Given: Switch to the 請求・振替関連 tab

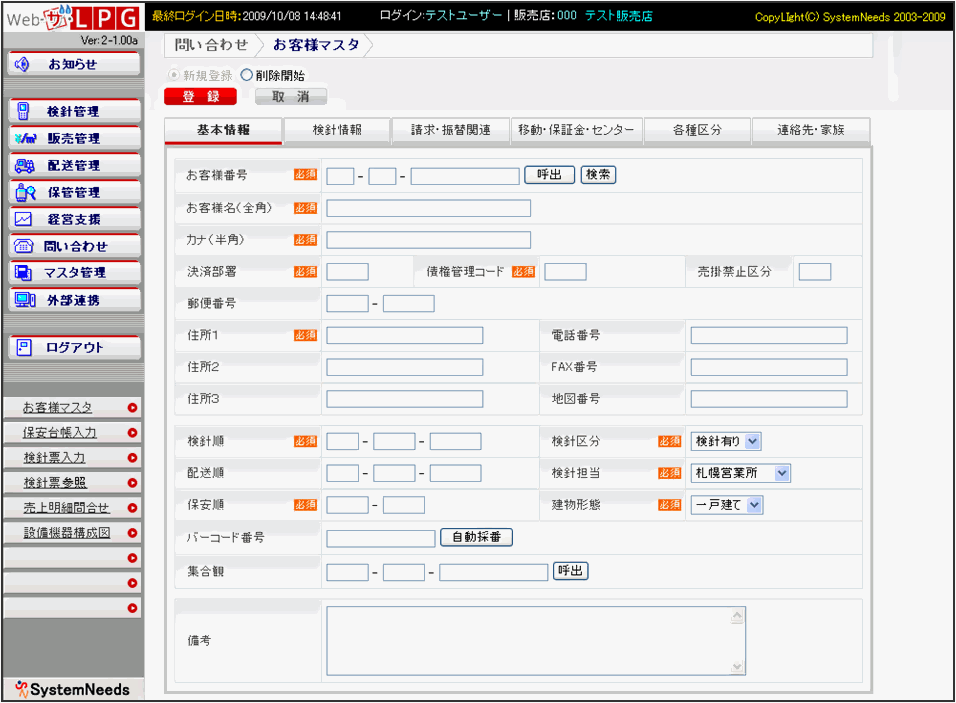Looking at the screenshot, I should [451, 130].
